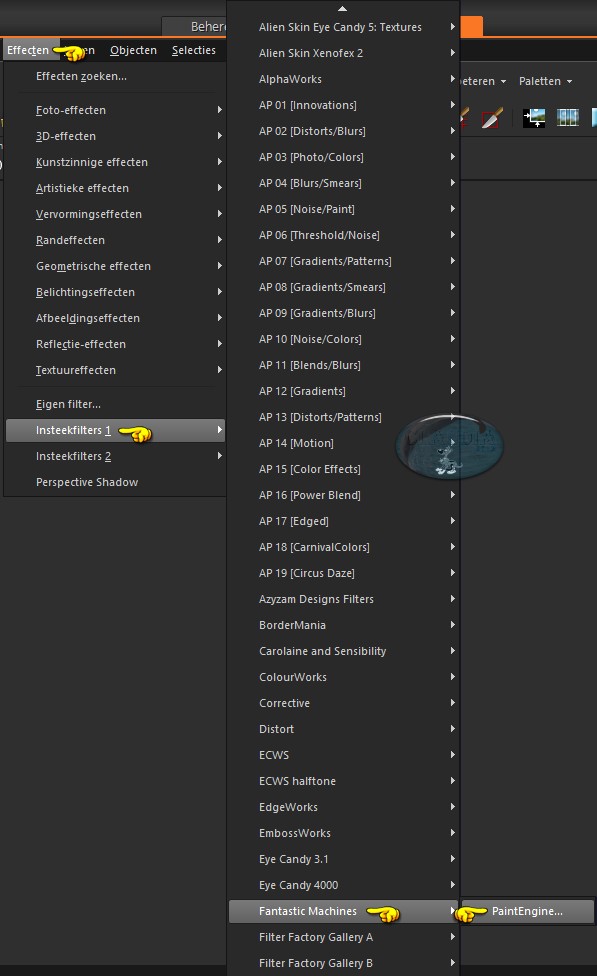The height and width of the screenshot is (976, 597).
Task: Select AP 06 [Threshold/Noise] entry
Action: [344, 235]
